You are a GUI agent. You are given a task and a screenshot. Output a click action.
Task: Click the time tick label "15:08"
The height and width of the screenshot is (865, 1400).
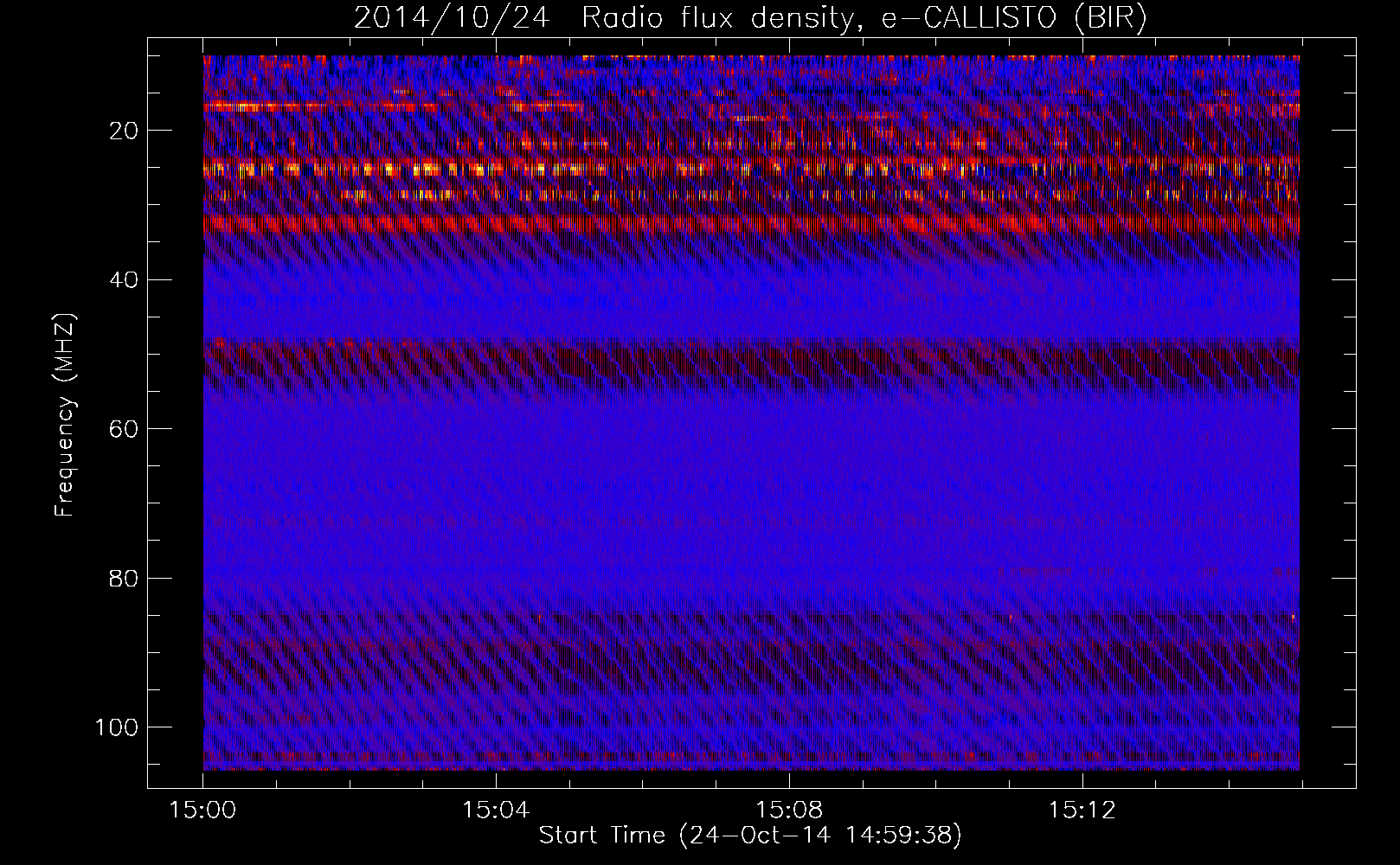click(789, 811)
